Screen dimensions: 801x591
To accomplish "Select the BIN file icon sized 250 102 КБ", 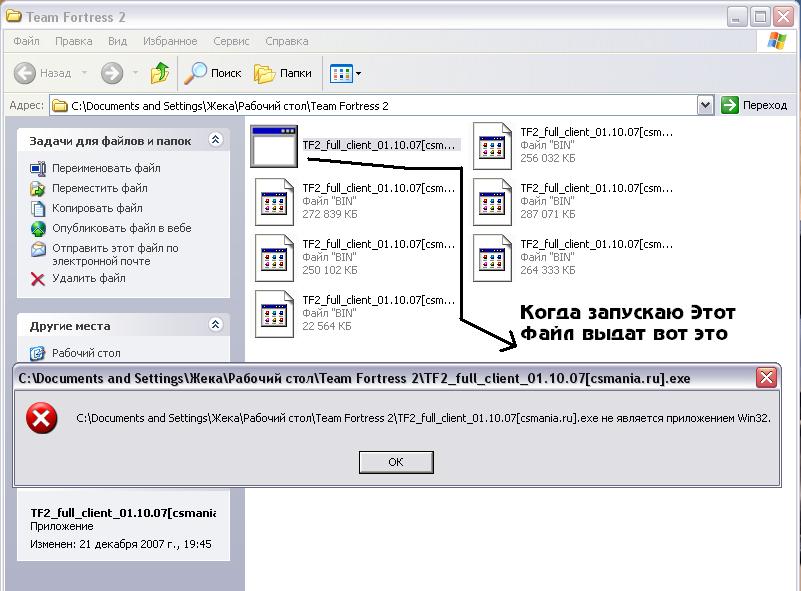I will (x=274, y=258).
